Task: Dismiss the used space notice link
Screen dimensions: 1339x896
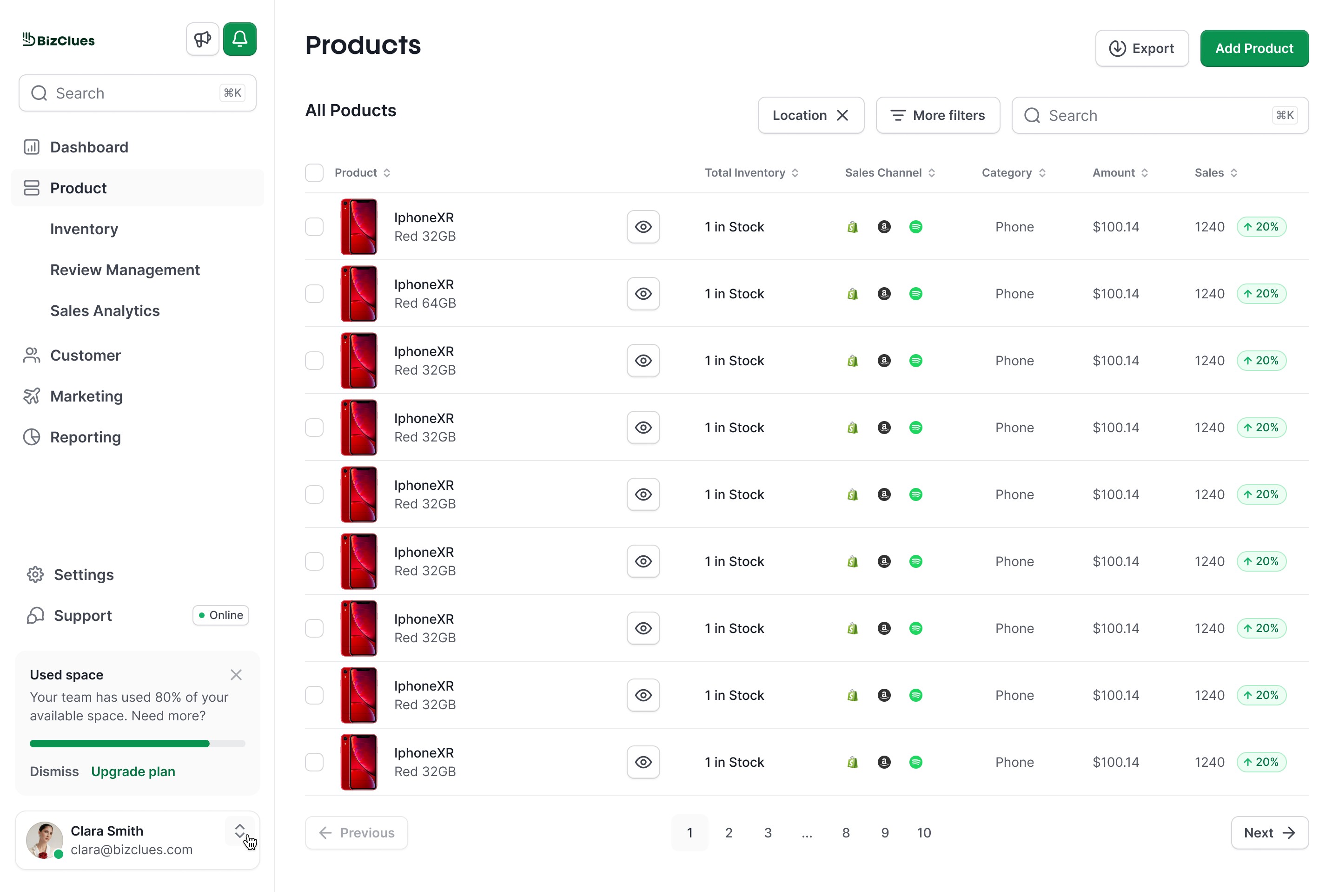Action: 54,772
